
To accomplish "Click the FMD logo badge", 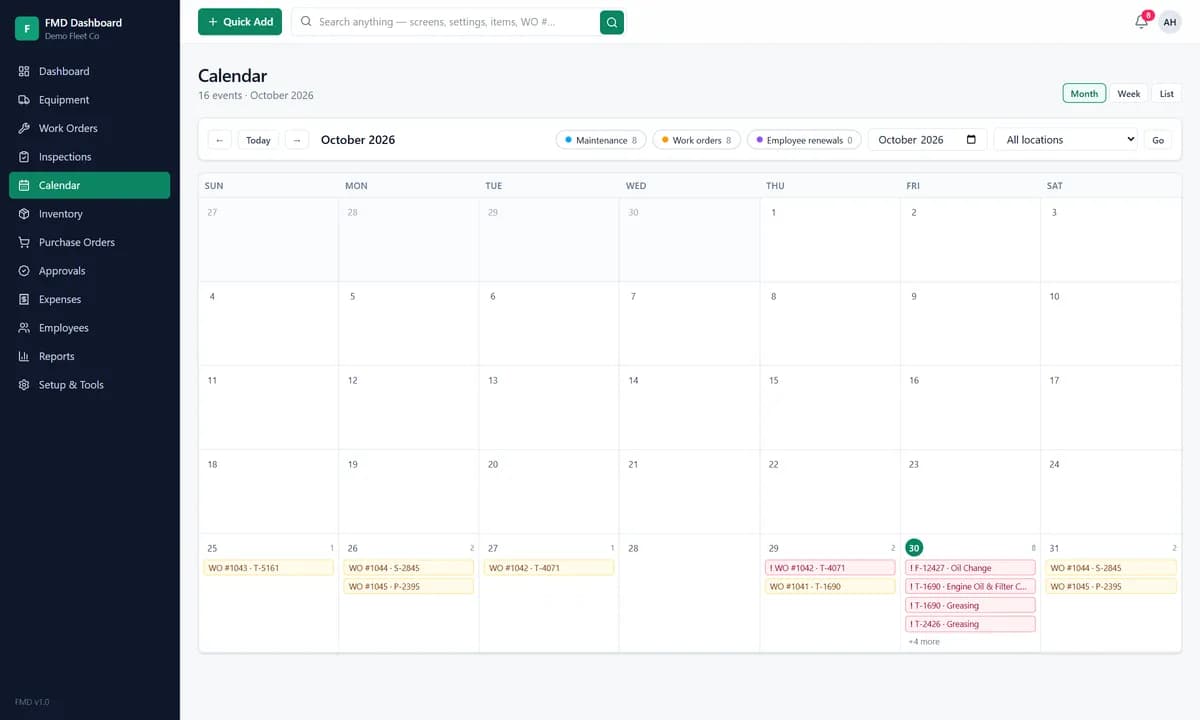I will 27,28.
